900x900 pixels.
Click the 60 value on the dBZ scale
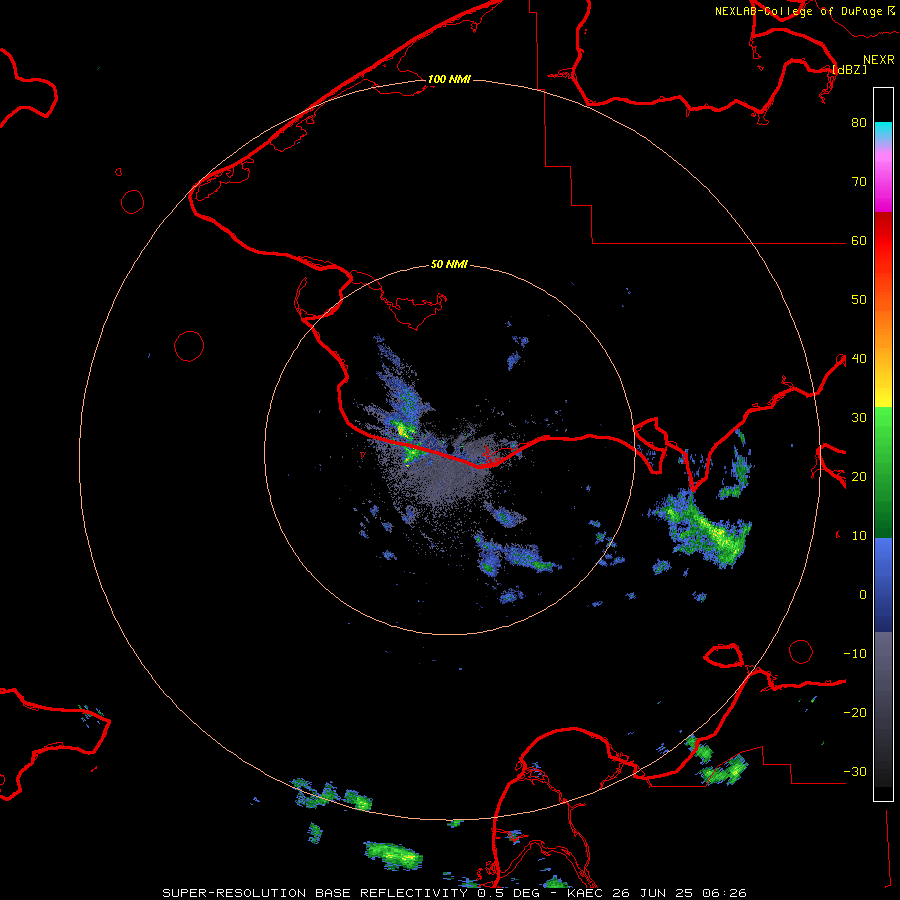click(x=859, y=241)
